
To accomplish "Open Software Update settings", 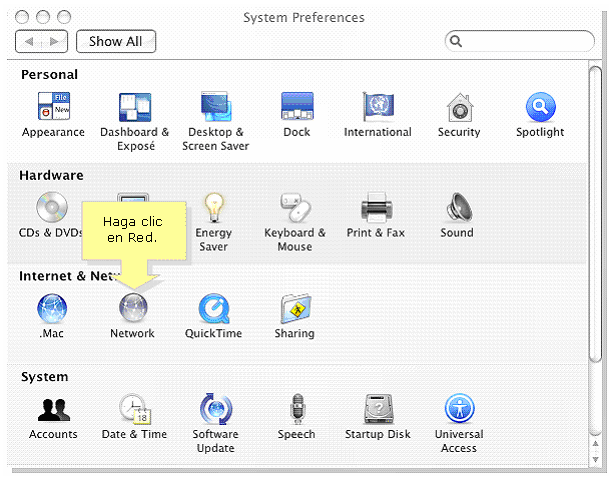I will pyautogui.click(x=215, y=409).
